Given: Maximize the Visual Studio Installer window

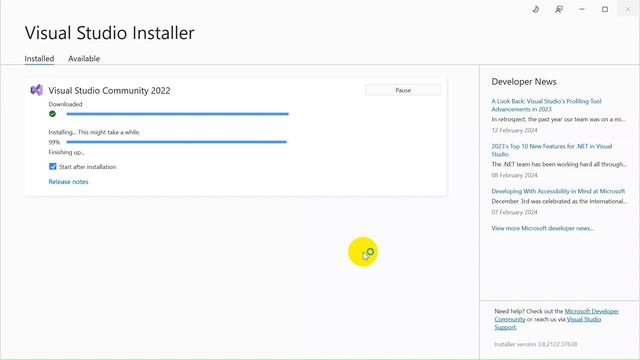Looking at the screenshot, I should [605, 9].
